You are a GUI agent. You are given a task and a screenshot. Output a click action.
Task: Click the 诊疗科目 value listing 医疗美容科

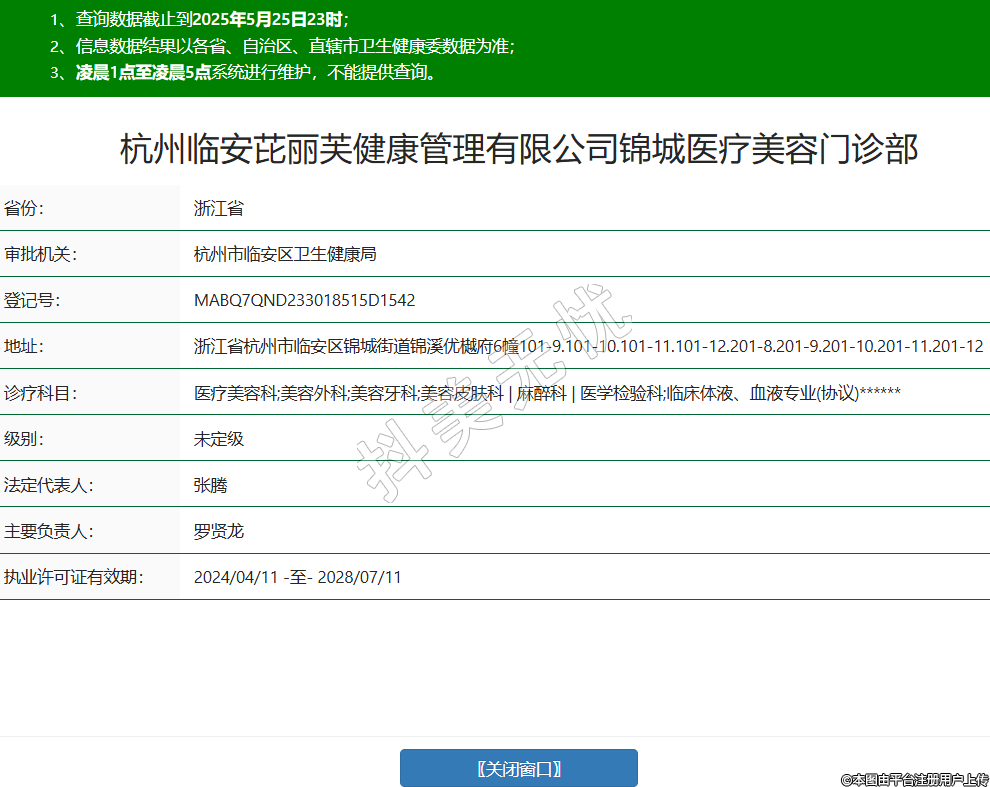click(x=547, y=392)
